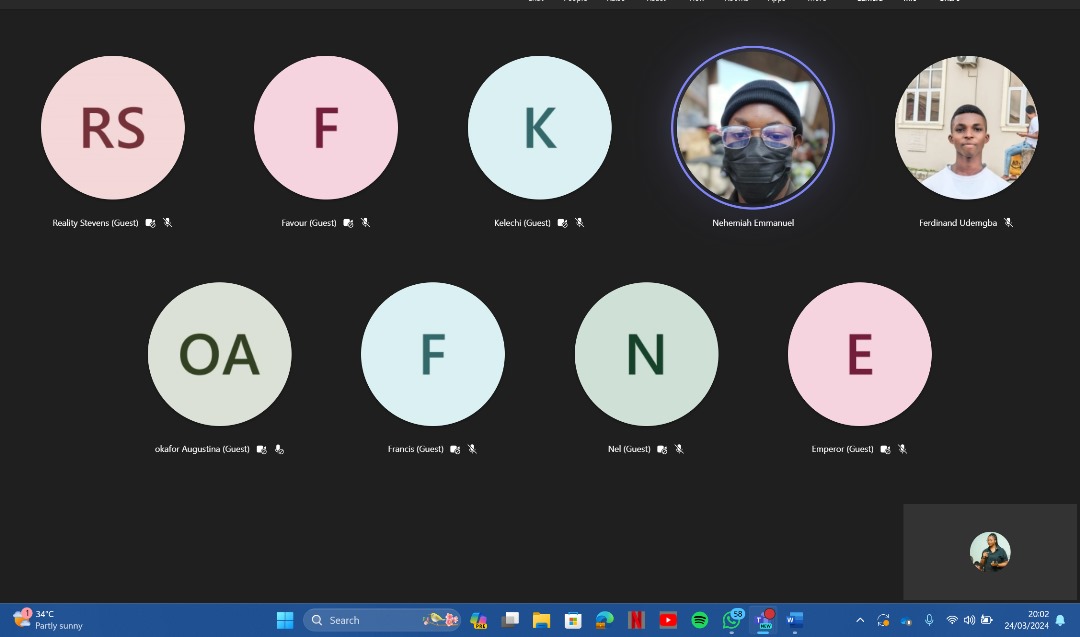Select Ferdinand Udemgba's profile photo

point(966,127)
